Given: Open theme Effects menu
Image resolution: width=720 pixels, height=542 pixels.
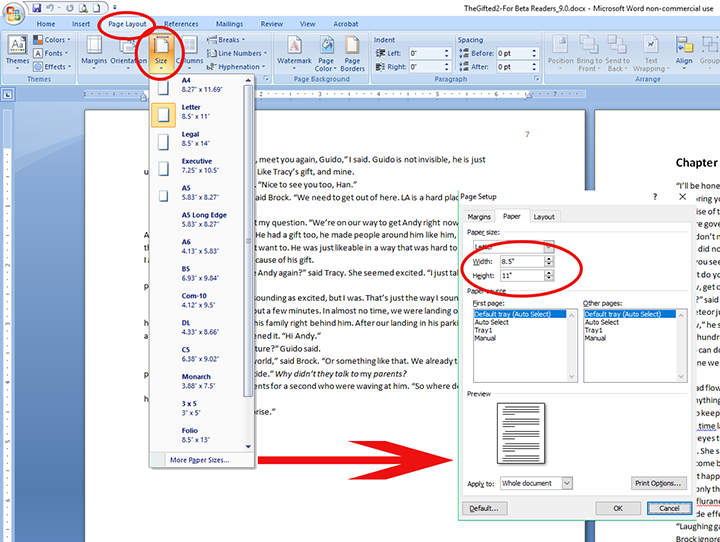Looking at the screenshot, I should pyautogui.click(x=52, y=67).
